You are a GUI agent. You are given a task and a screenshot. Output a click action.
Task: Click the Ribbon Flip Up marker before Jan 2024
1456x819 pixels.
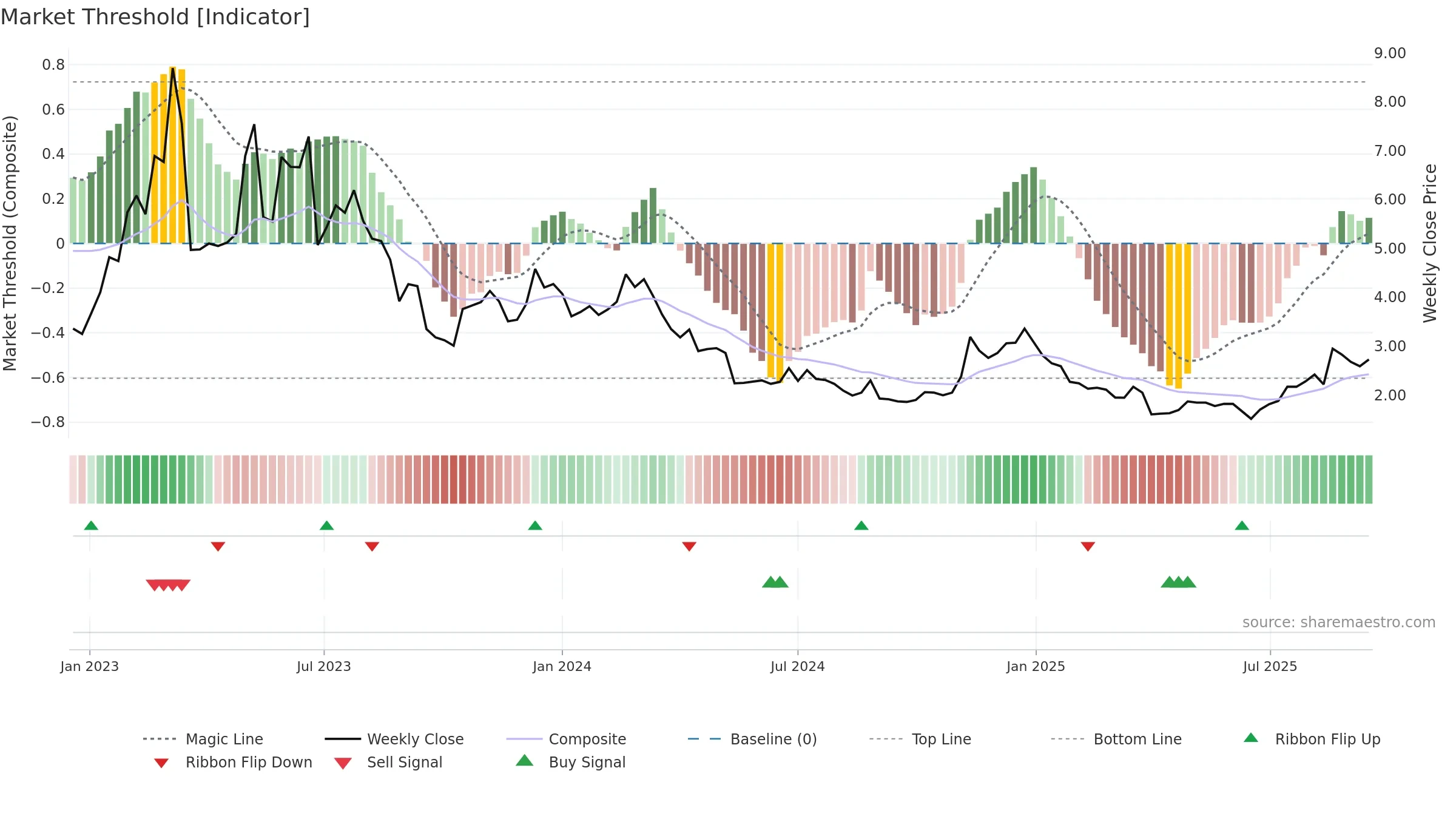[x=535, y=525]
